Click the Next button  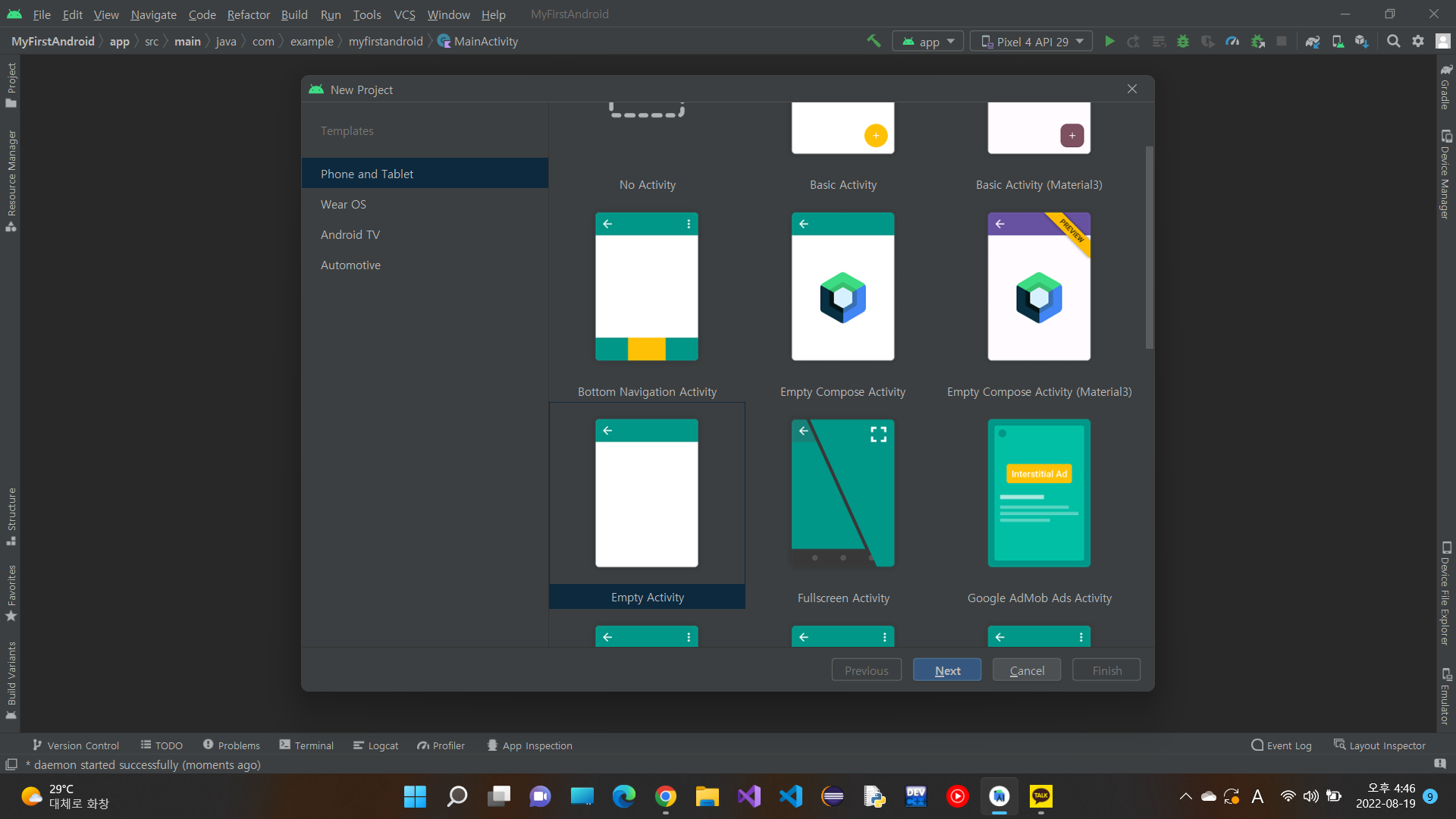(x=947, y=670)
